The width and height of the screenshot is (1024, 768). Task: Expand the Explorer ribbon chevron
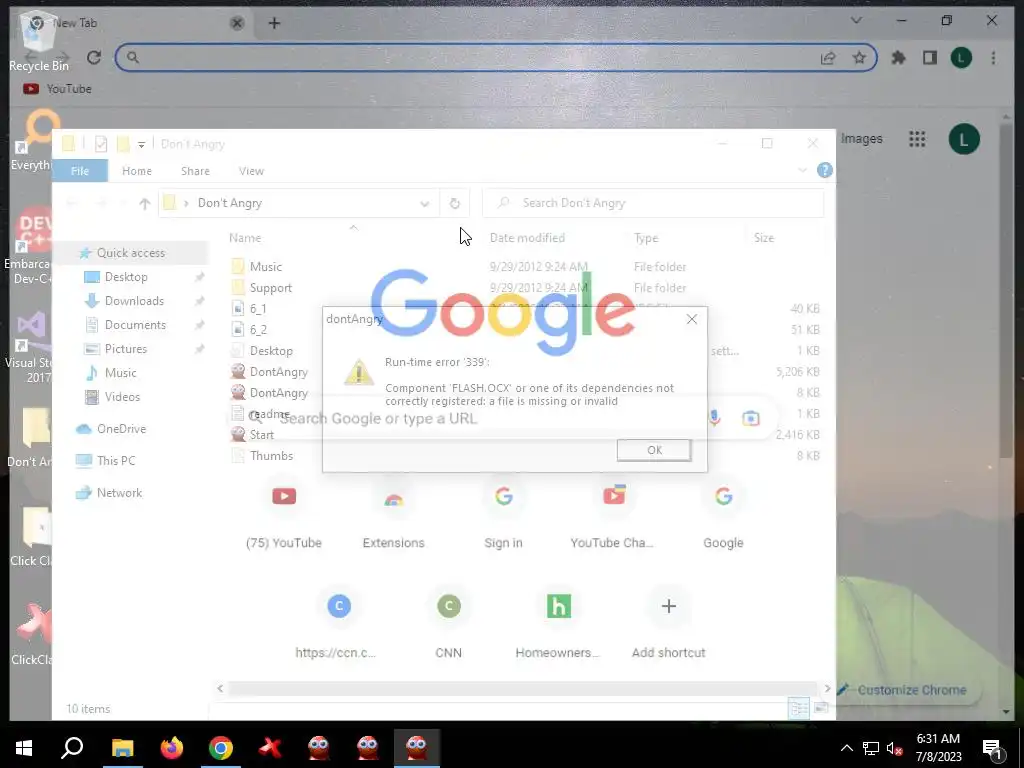[x=802, y=170]
